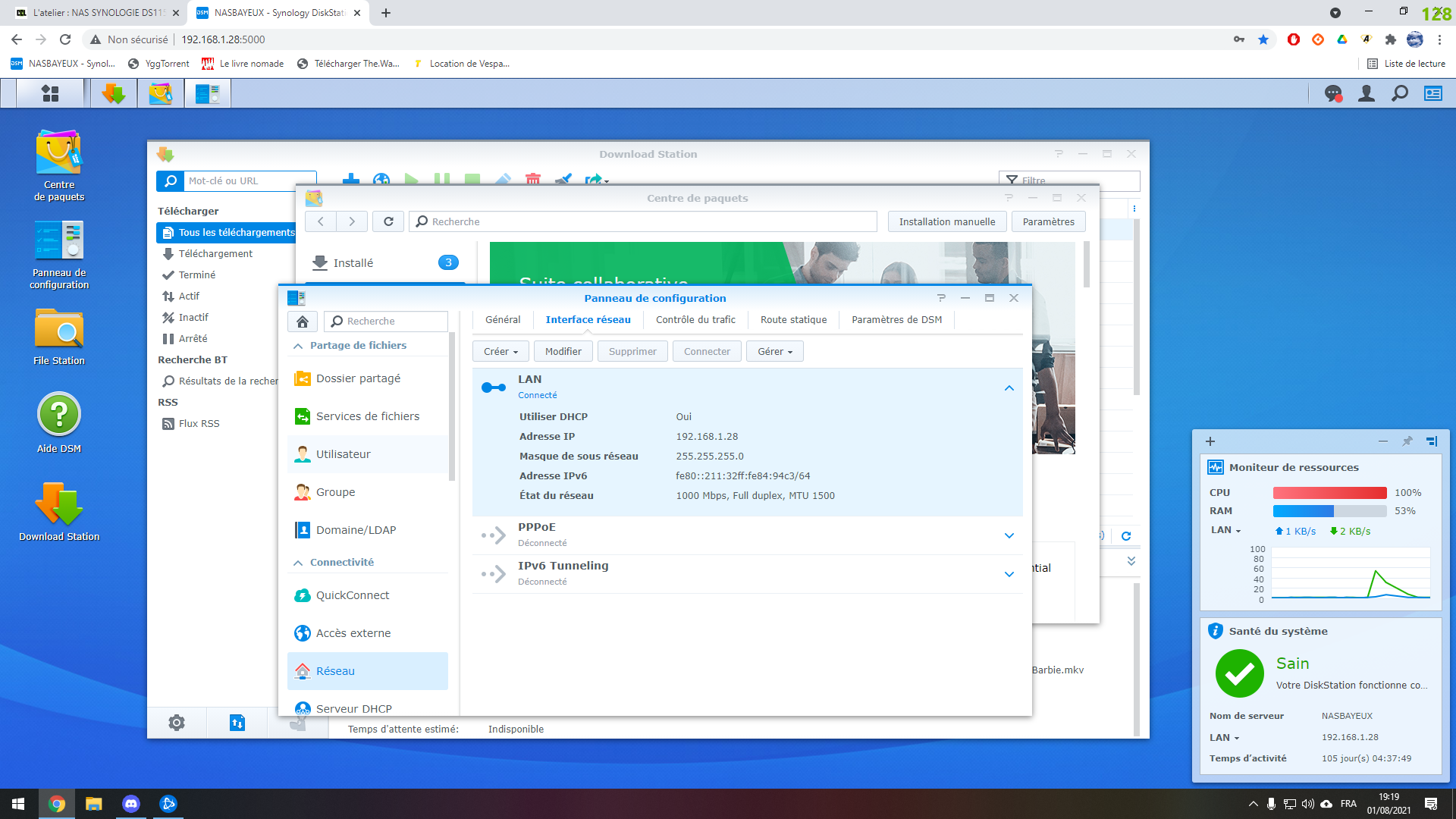Click Installation manuelle in Package Center
The width and height of the screenshot is (1456, 819).
[x=947, y=221]
